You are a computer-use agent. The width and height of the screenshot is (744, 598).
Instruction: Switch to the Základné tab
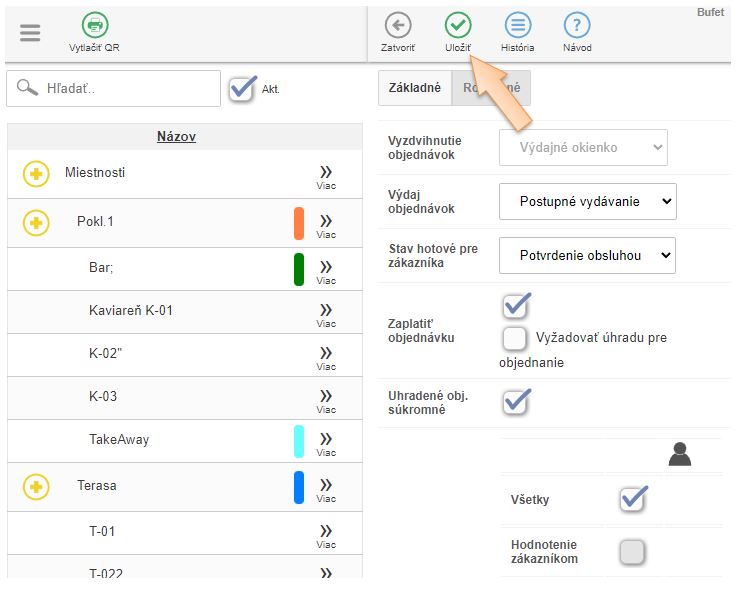(x=414, y=88)
